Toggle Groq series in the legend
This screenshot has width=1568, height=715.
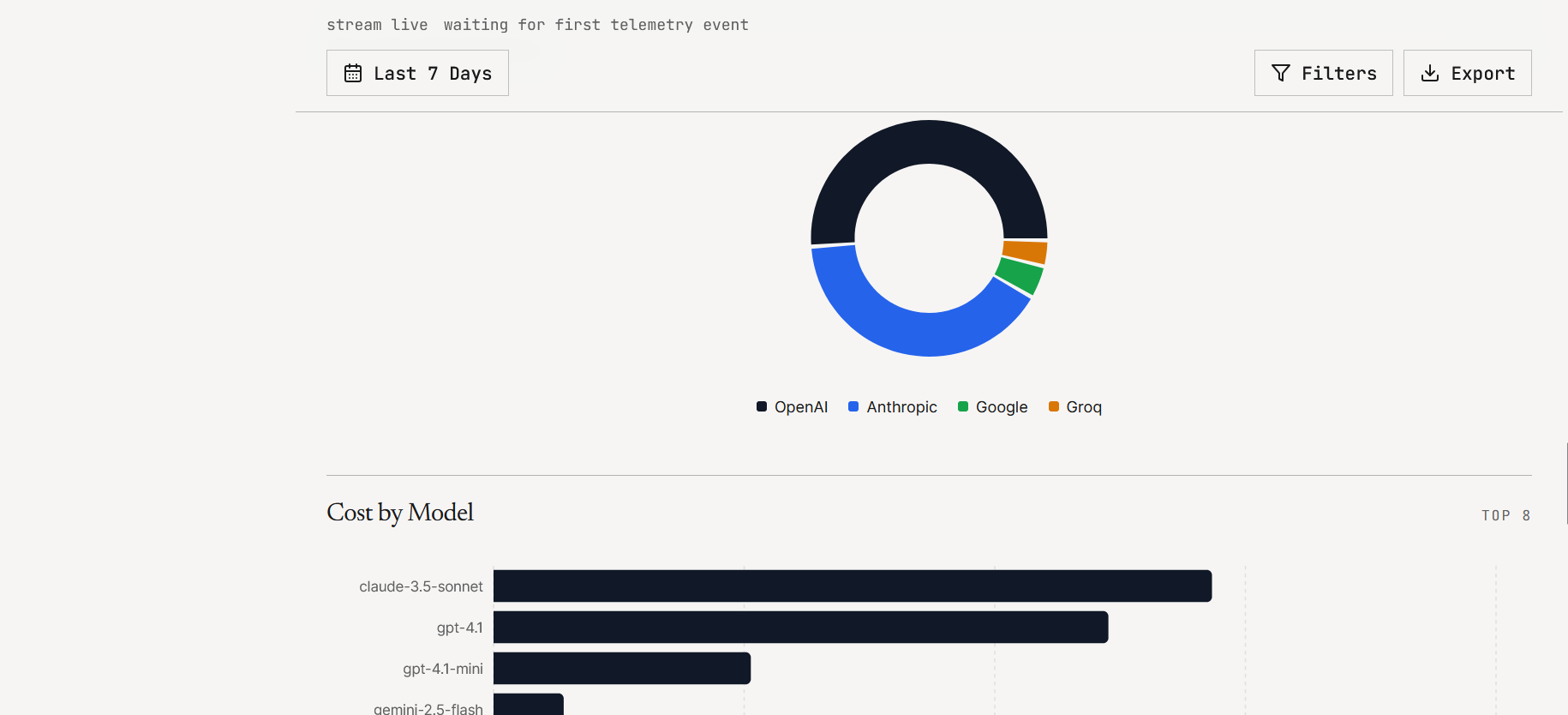point(1074,407)
